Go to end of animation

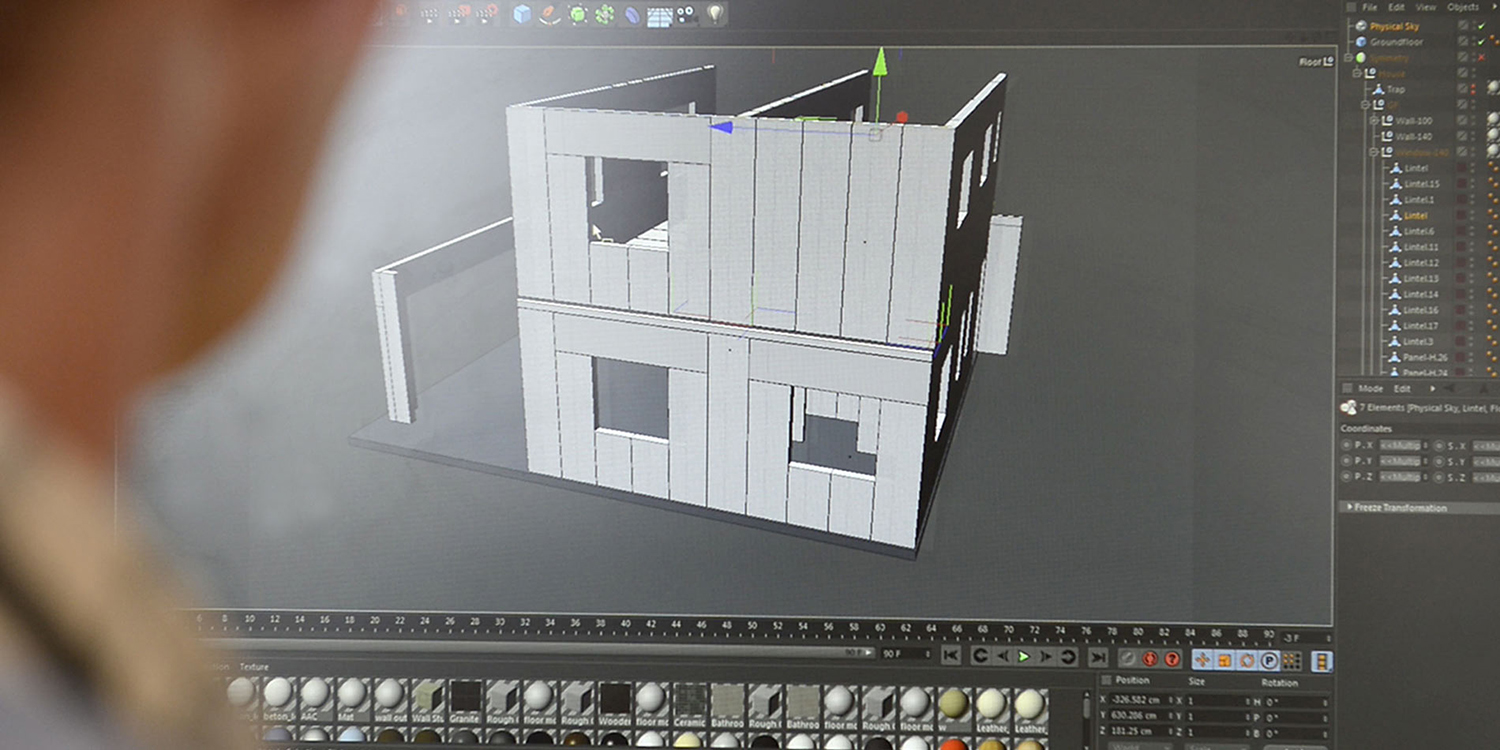(1098, 657)
